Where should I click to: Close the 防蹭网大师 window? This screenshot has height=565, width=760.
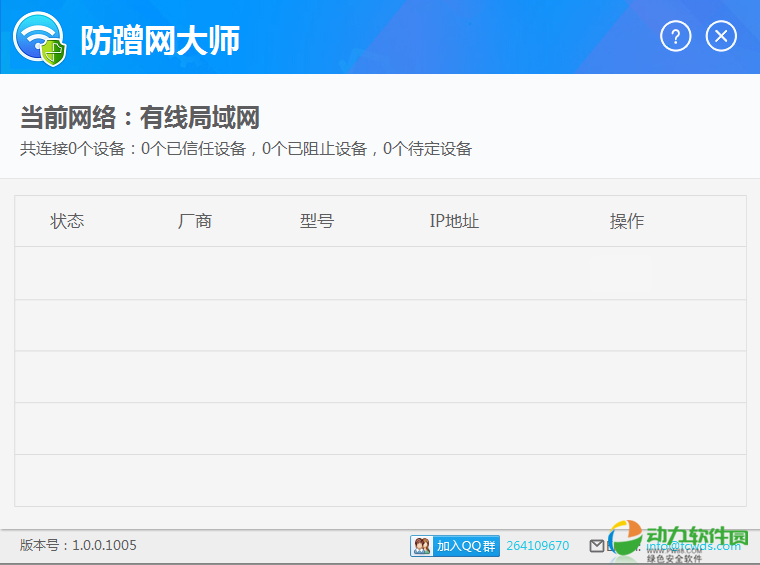pyautogui.click(x=721, y=37)
